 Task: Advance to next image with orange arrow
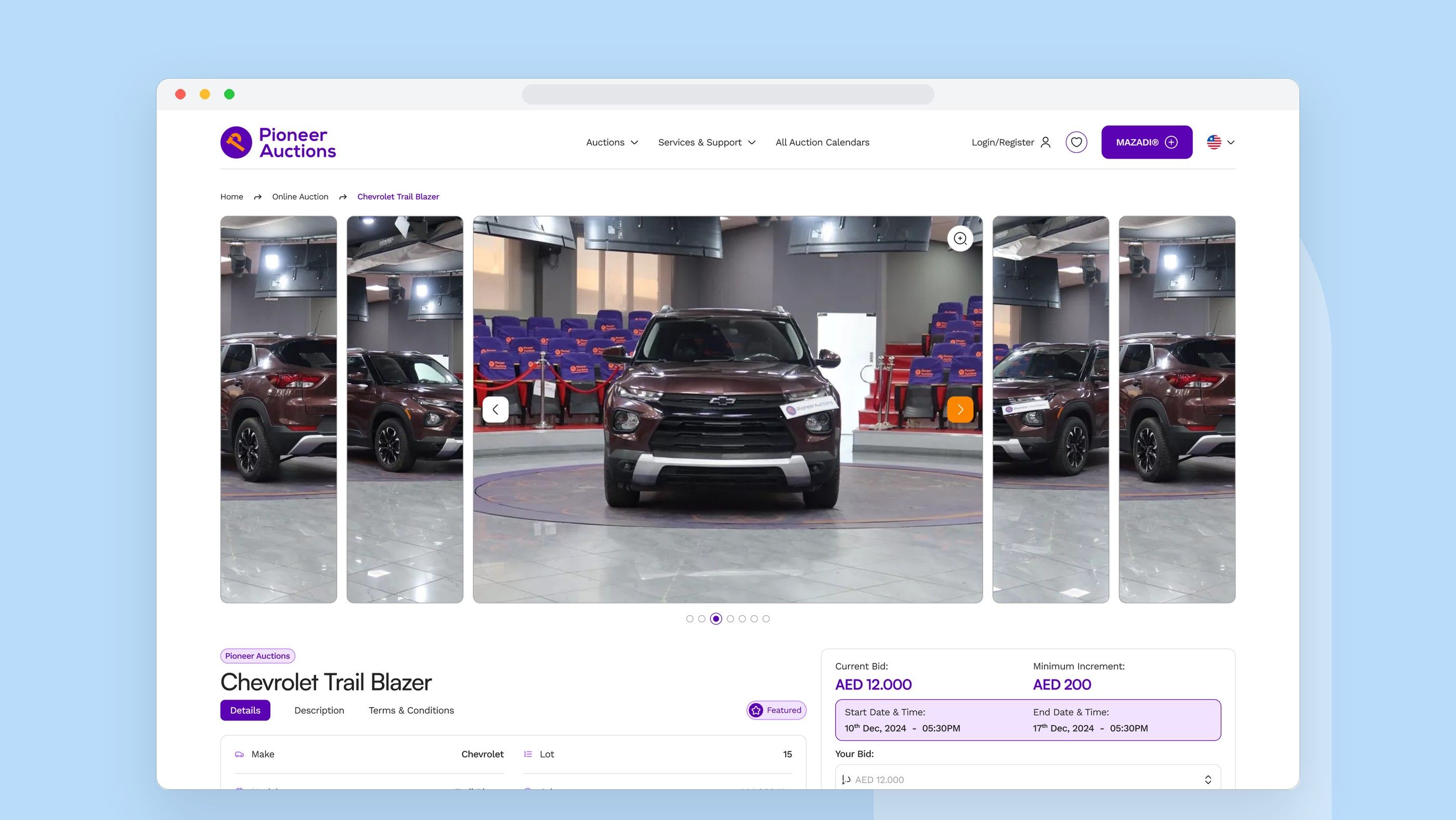[x=960, y=409]
